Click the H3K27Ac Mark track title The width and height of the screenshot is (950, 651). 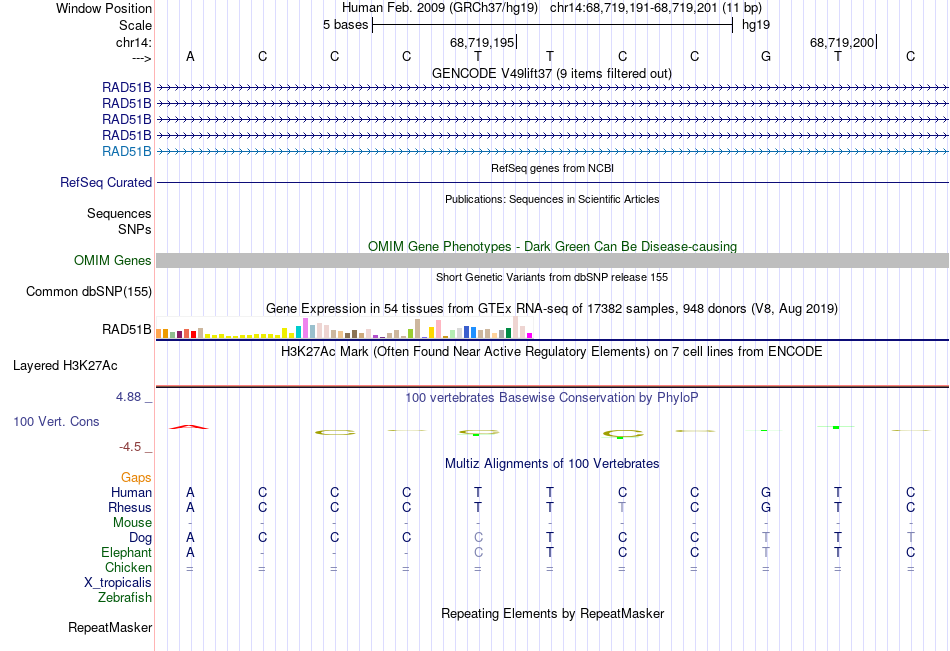pyautogui.click(x=552, y=352)
